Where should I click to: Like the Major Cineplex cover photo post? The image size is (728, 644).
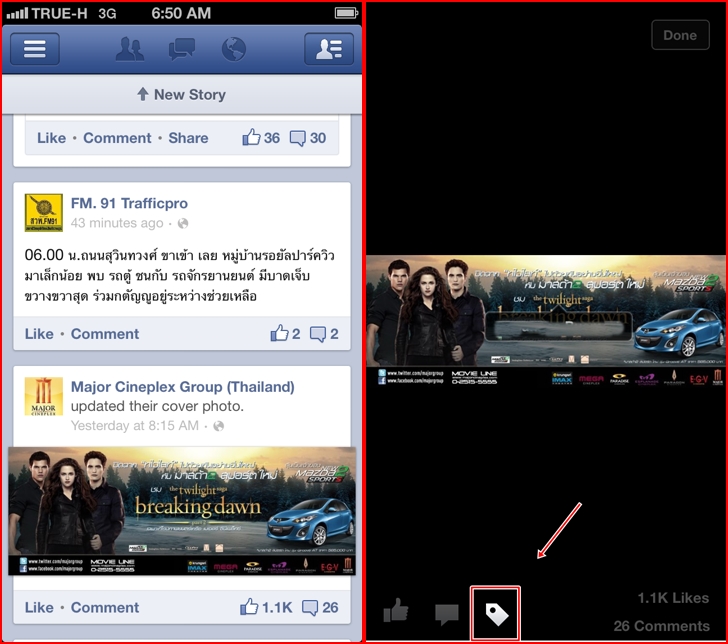39,607
